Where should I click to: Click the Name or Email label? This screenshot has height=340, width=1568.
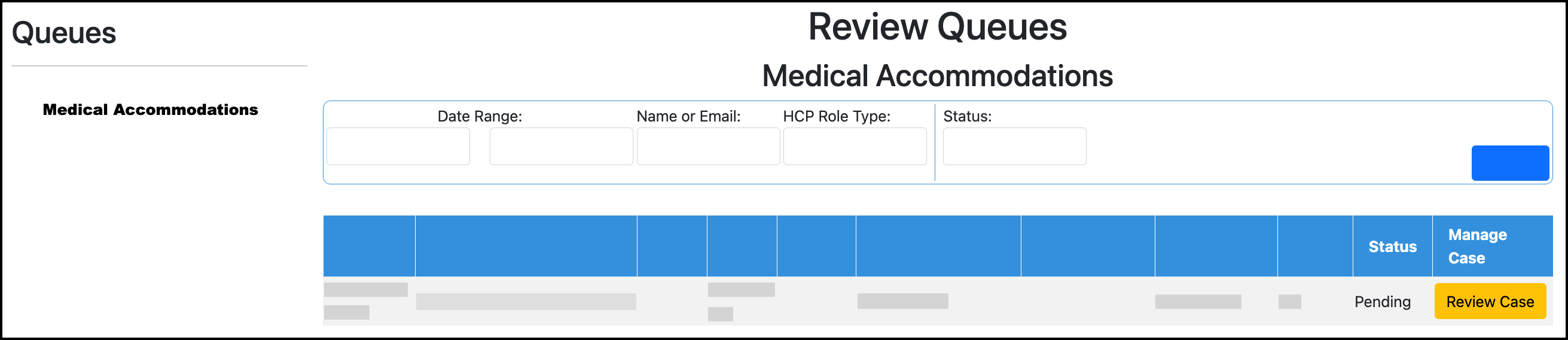(x=688, y=116)
